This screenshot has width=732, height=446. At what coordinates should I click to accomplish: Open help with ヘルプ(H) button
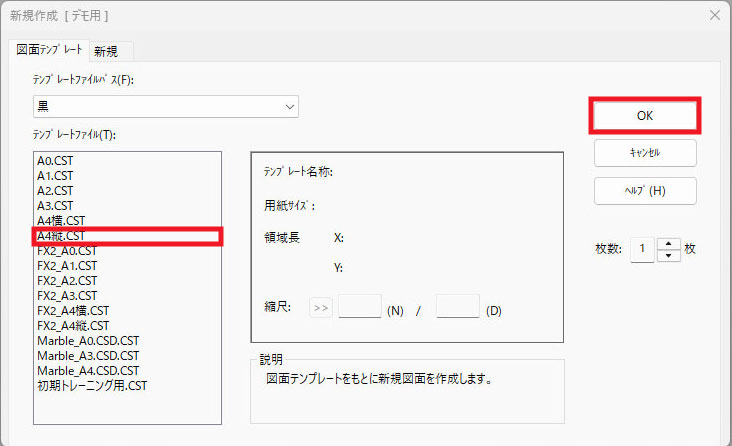(644, 190)
